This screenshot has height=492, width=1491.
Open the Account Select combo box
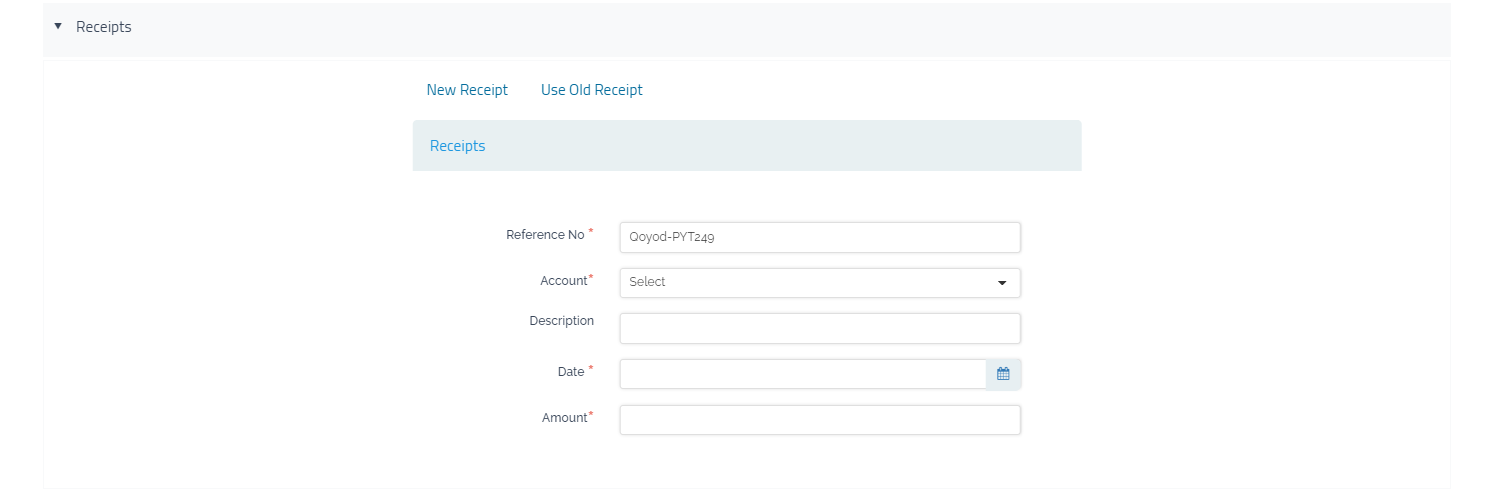coord(810,283)
